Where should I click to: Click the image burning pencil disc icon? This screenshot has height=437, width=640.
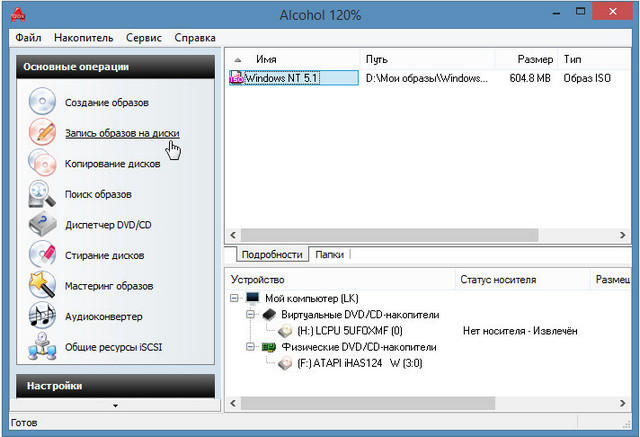tap(42, 132)
